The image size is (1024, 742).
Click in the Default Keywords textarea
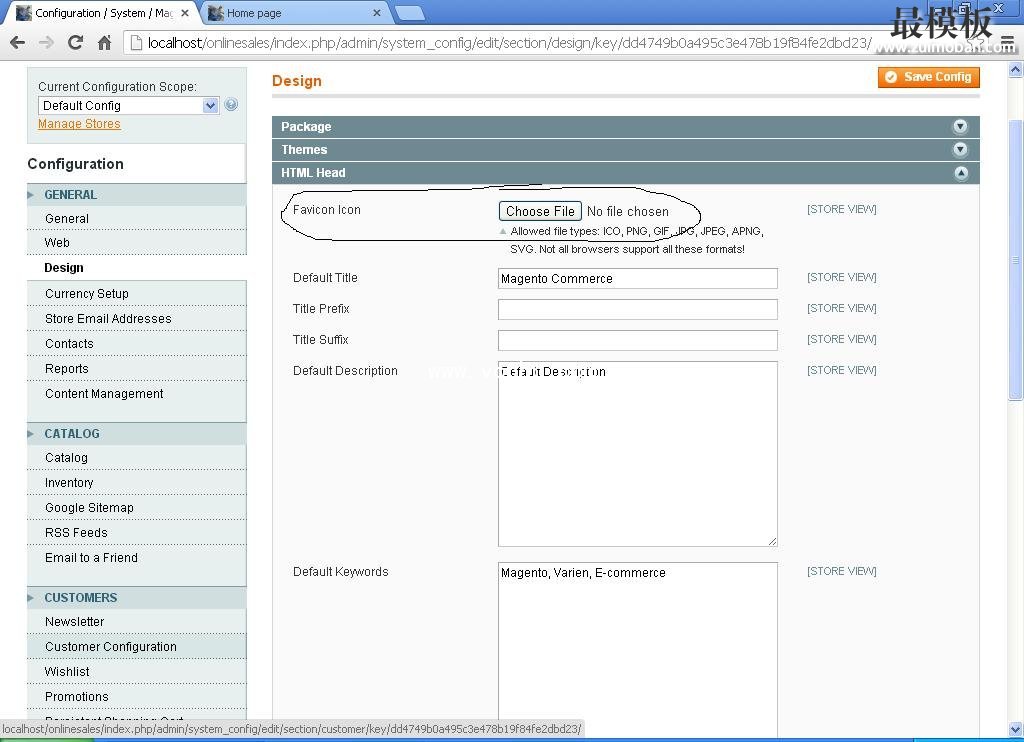pyautogui.click(x=637, y=650)
